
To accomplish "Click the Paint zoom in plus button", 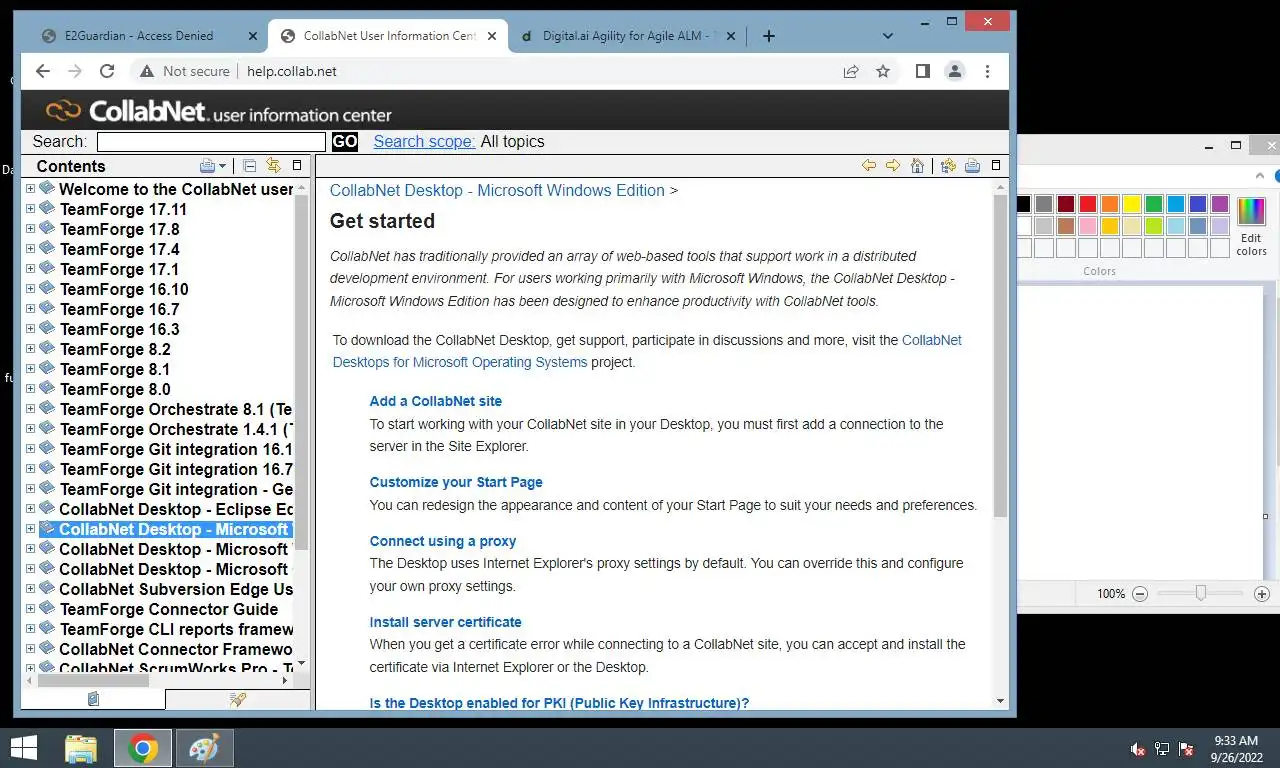I will pos(1262,594).
